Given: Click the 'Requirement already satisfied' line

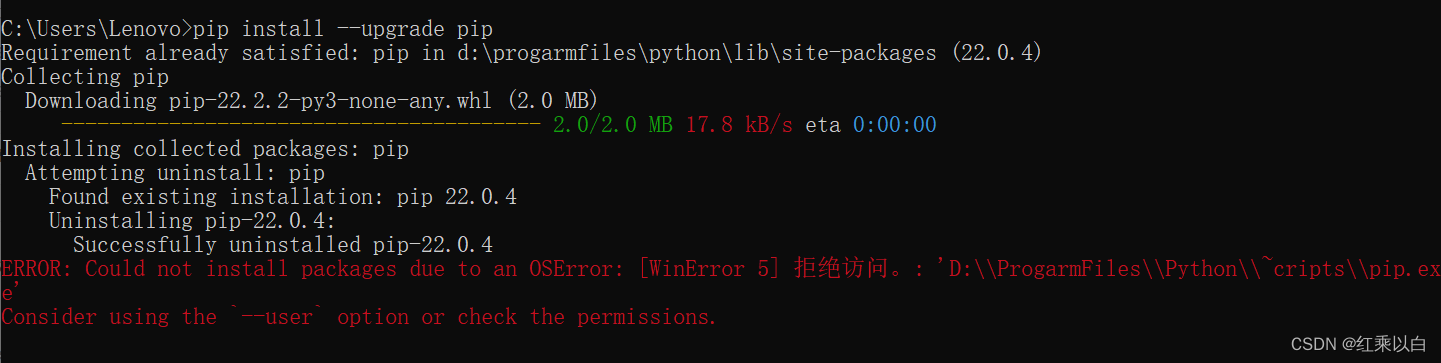Looking at the screenshot, I should pos(521,53).
